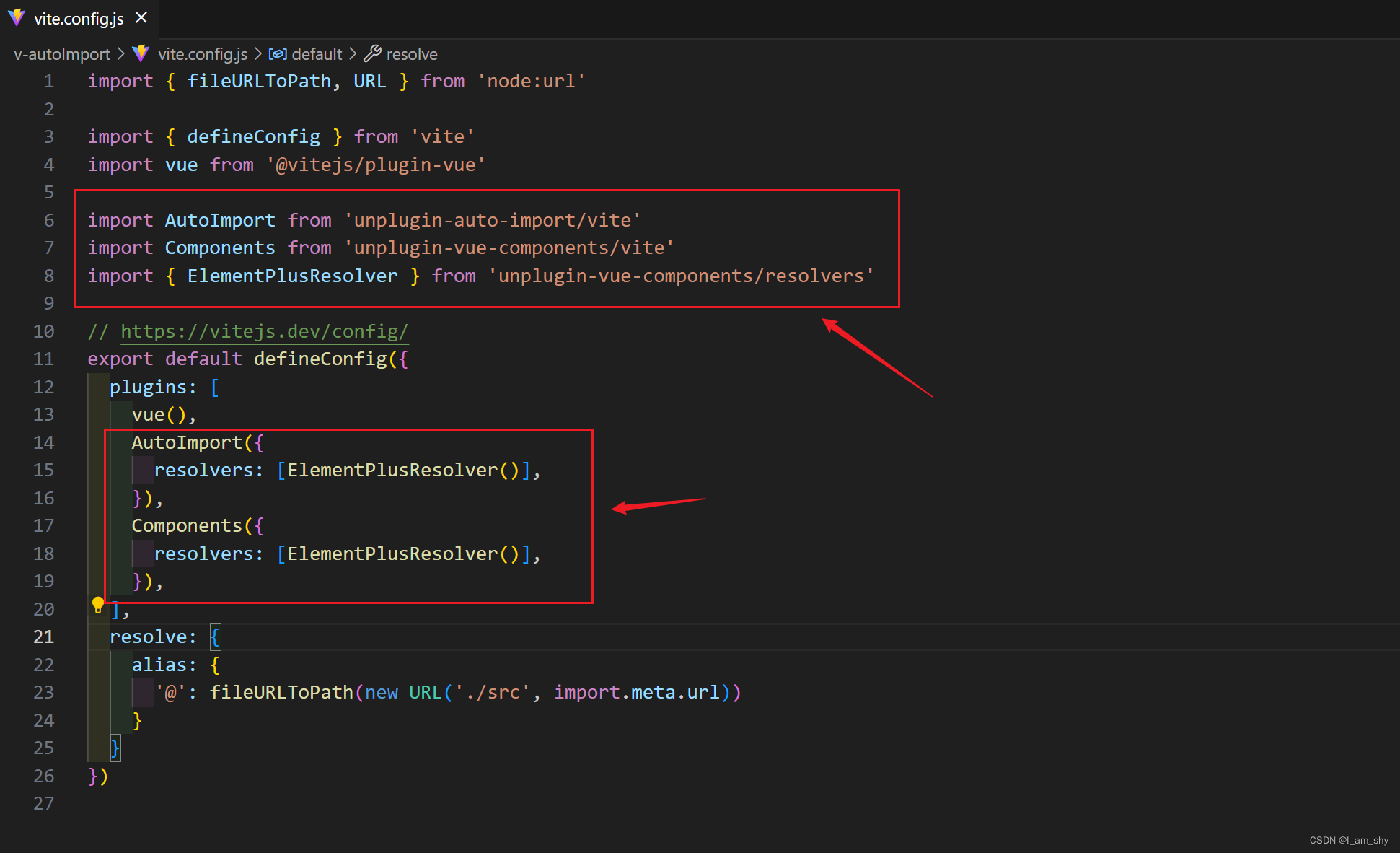
Task: Expand breadcrumb chevron after default
Action: point(353,54)
